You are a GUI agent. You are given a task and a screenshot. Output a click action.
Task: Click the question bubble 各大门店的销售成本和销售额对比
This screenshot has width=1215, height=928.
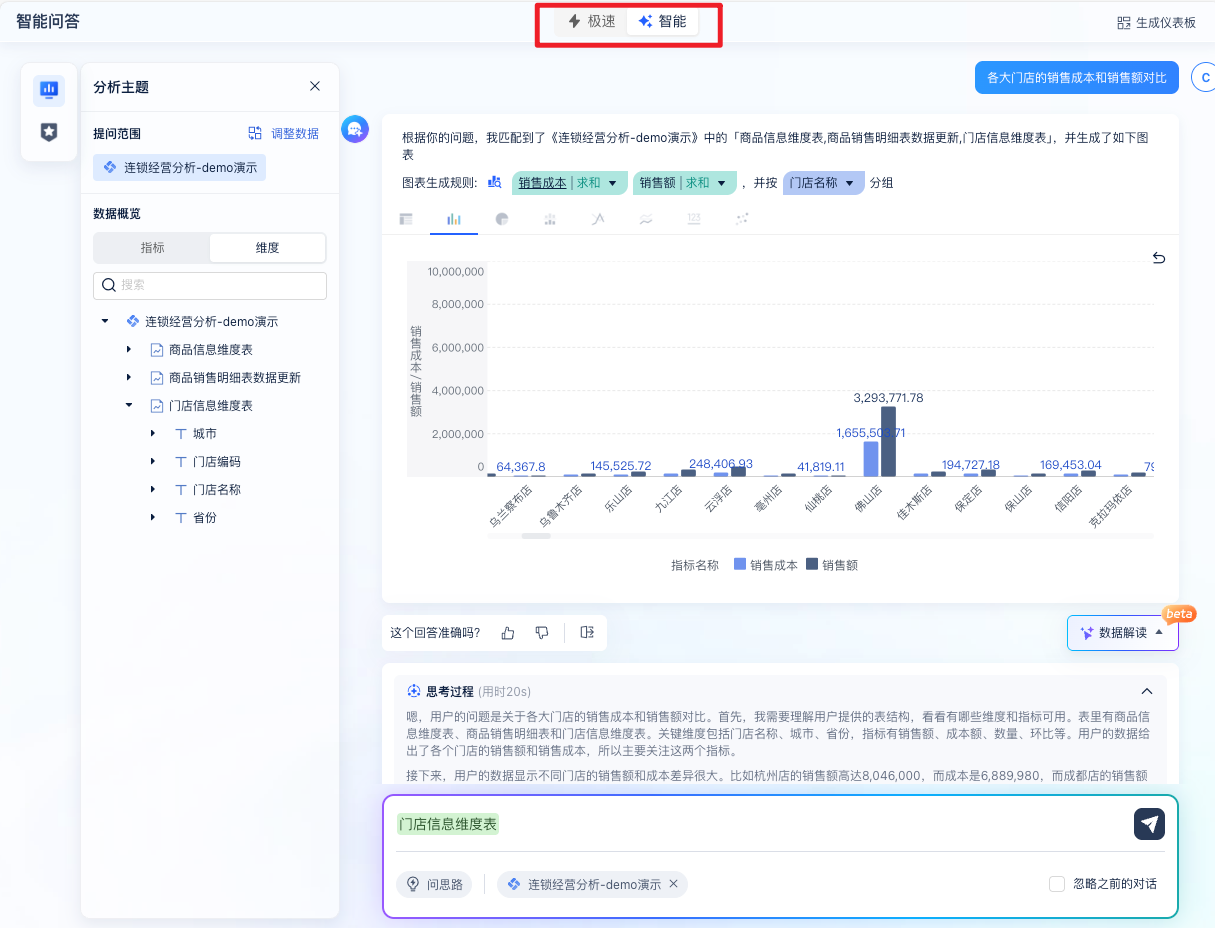coord(1077,77)
